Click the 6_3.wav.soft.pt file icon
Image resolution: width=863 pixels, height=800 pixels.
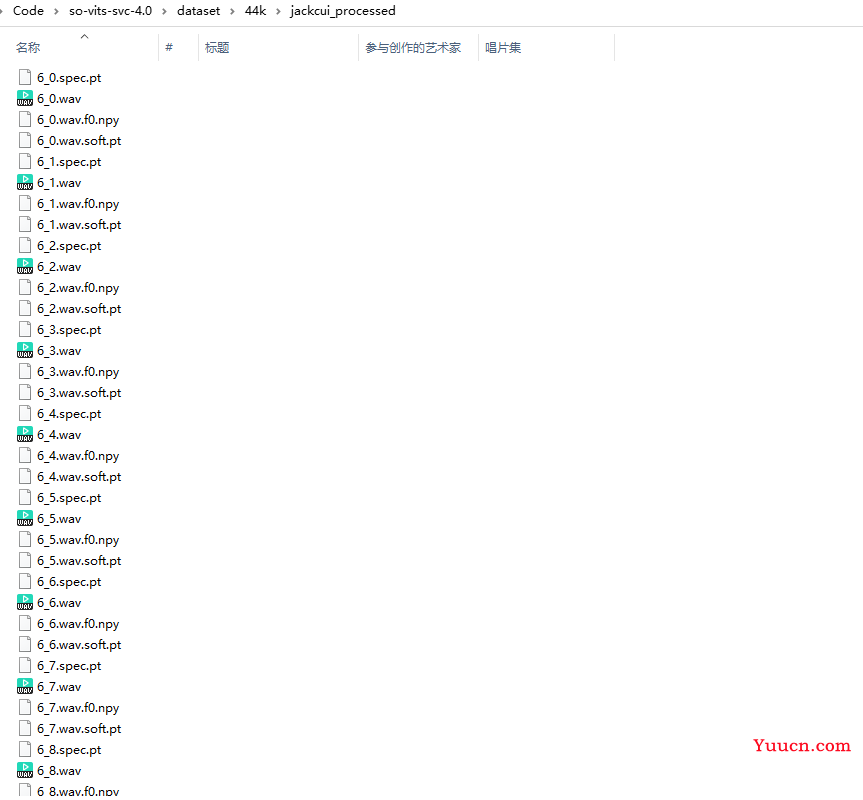[25, 393]
